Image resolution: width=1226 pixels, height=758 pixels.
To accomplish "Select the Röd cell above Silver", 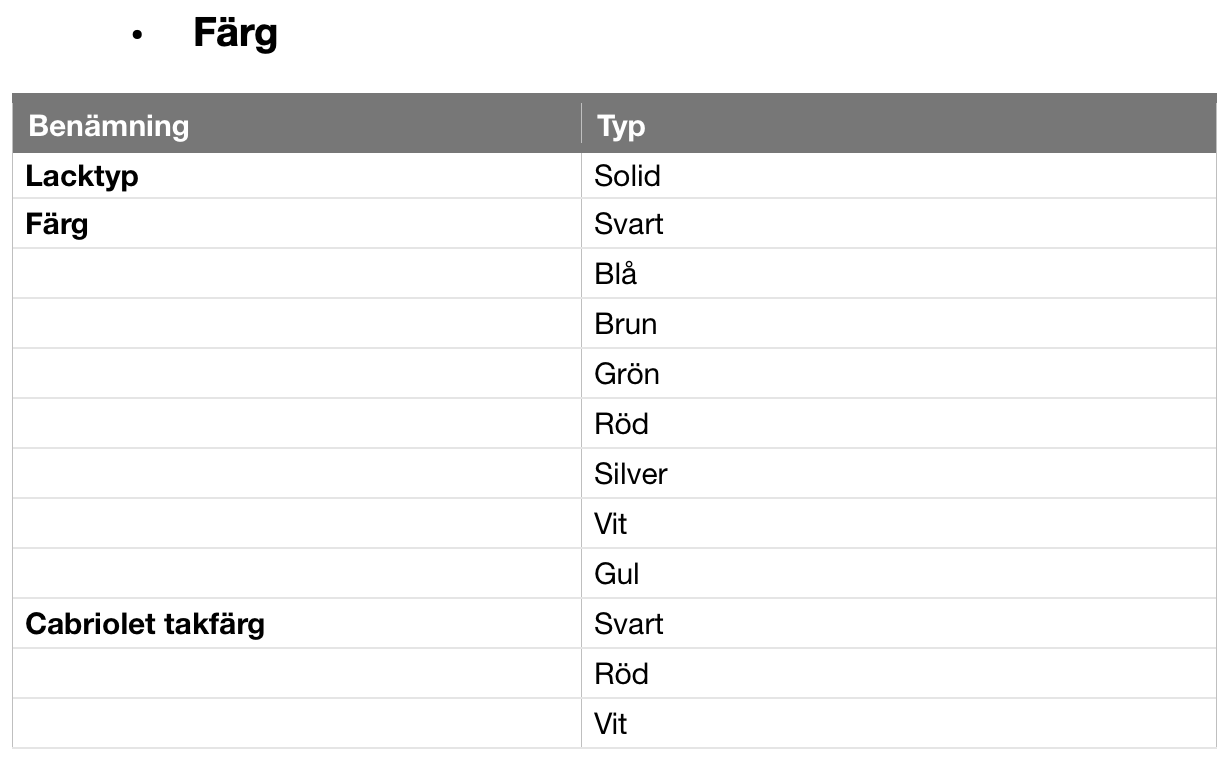I will point(621,424).
